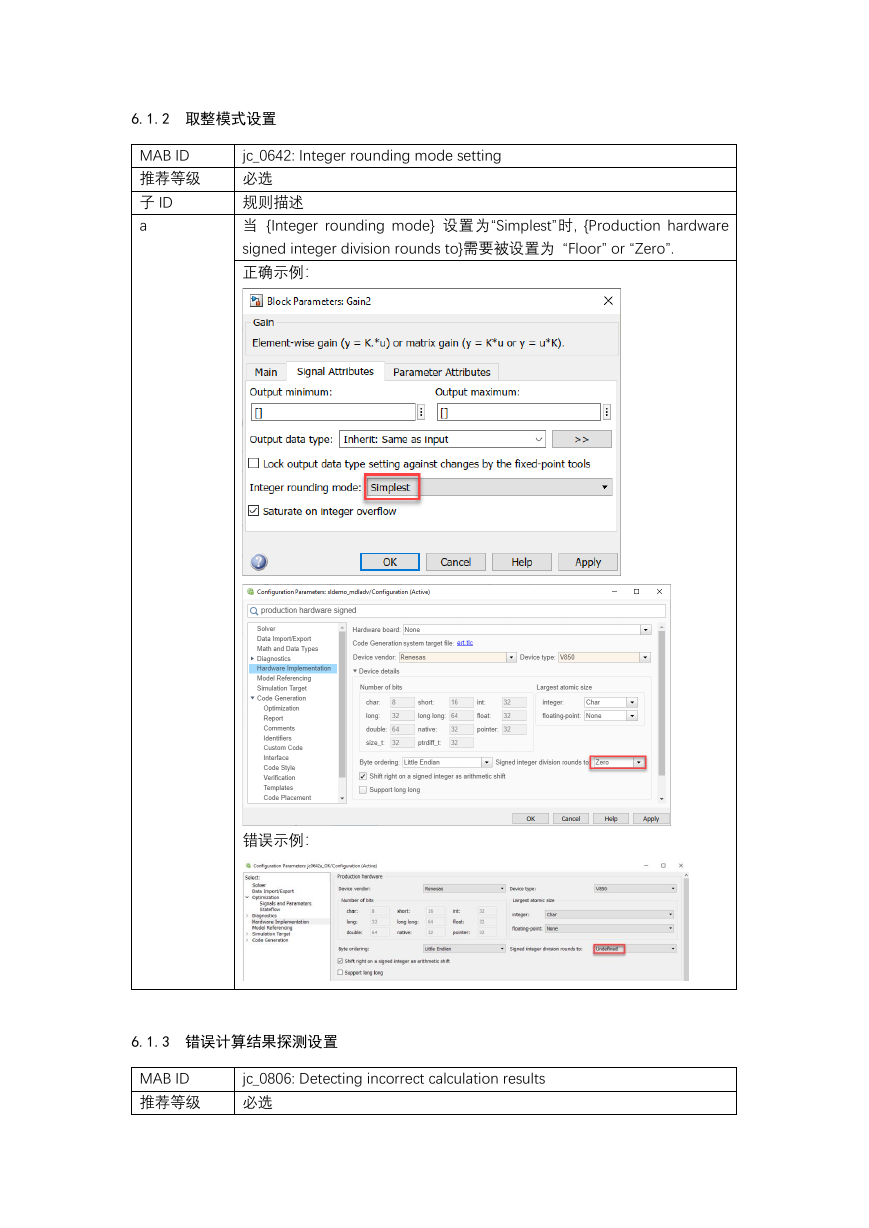Enable Support long long in jc0642a_OK window

(340, 972)
